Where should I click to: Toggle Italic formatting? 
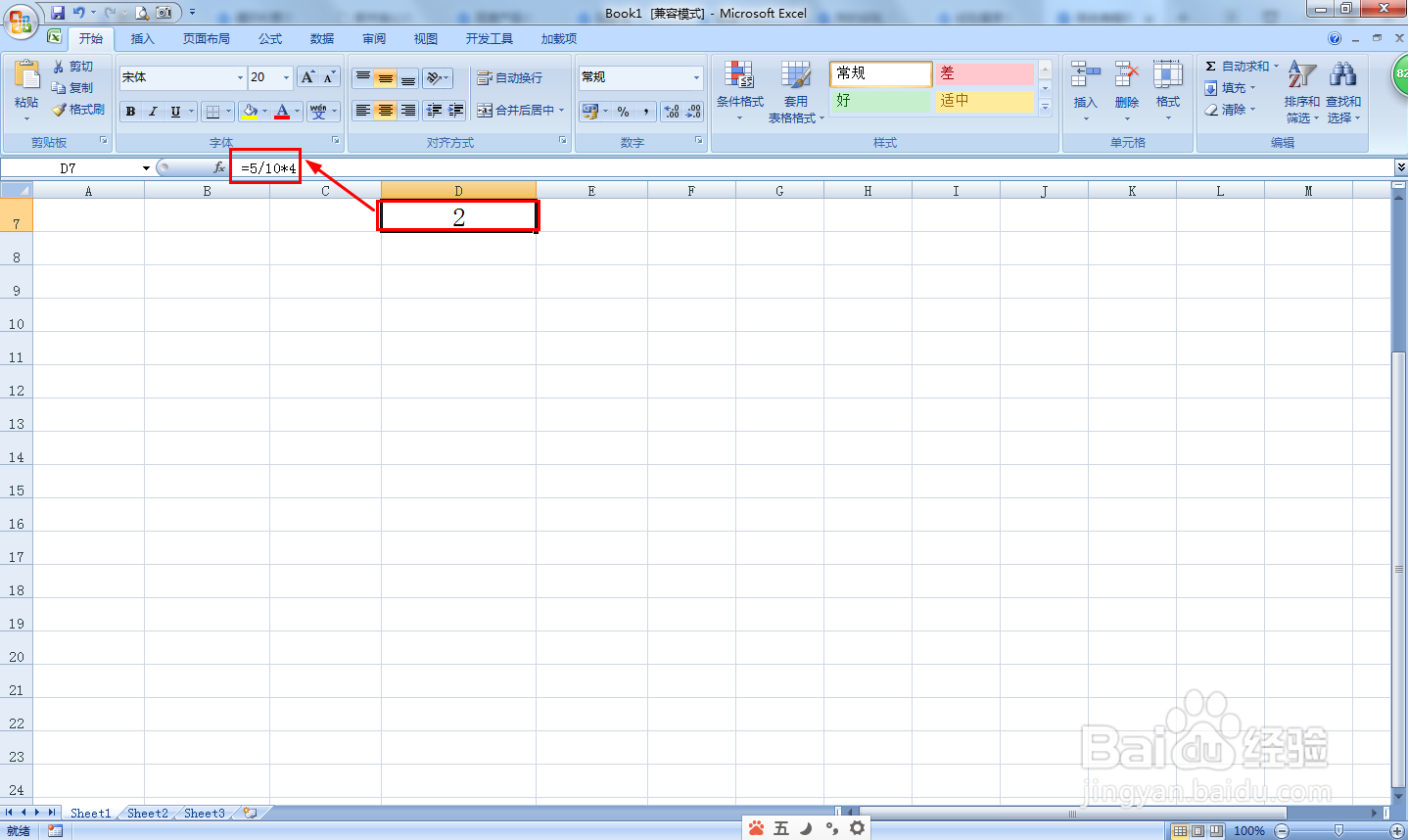(x=153, y=112)
